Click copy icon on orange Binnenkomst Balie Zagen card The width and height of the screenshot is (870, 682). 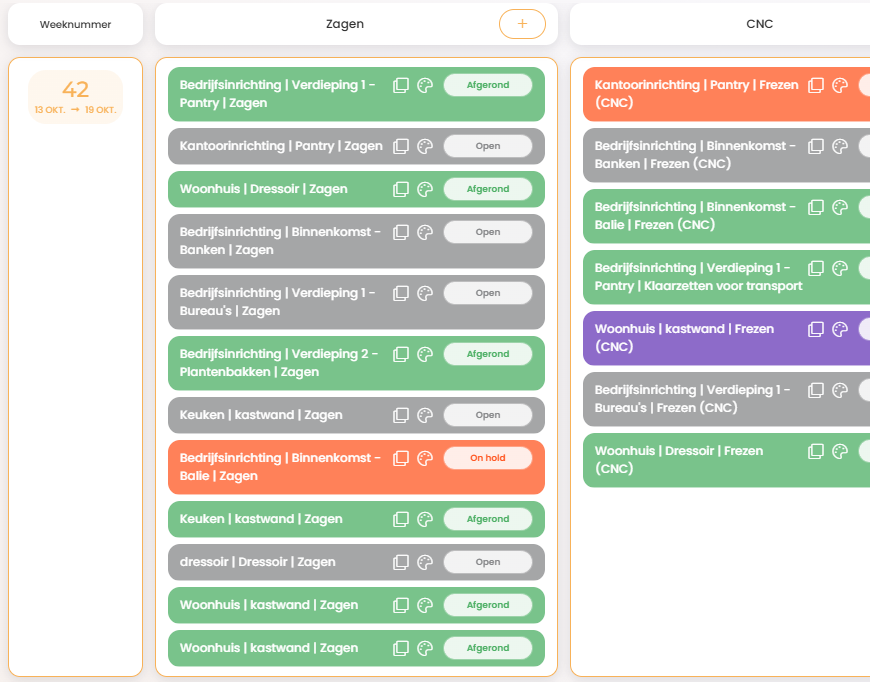(x=401, y=458)
